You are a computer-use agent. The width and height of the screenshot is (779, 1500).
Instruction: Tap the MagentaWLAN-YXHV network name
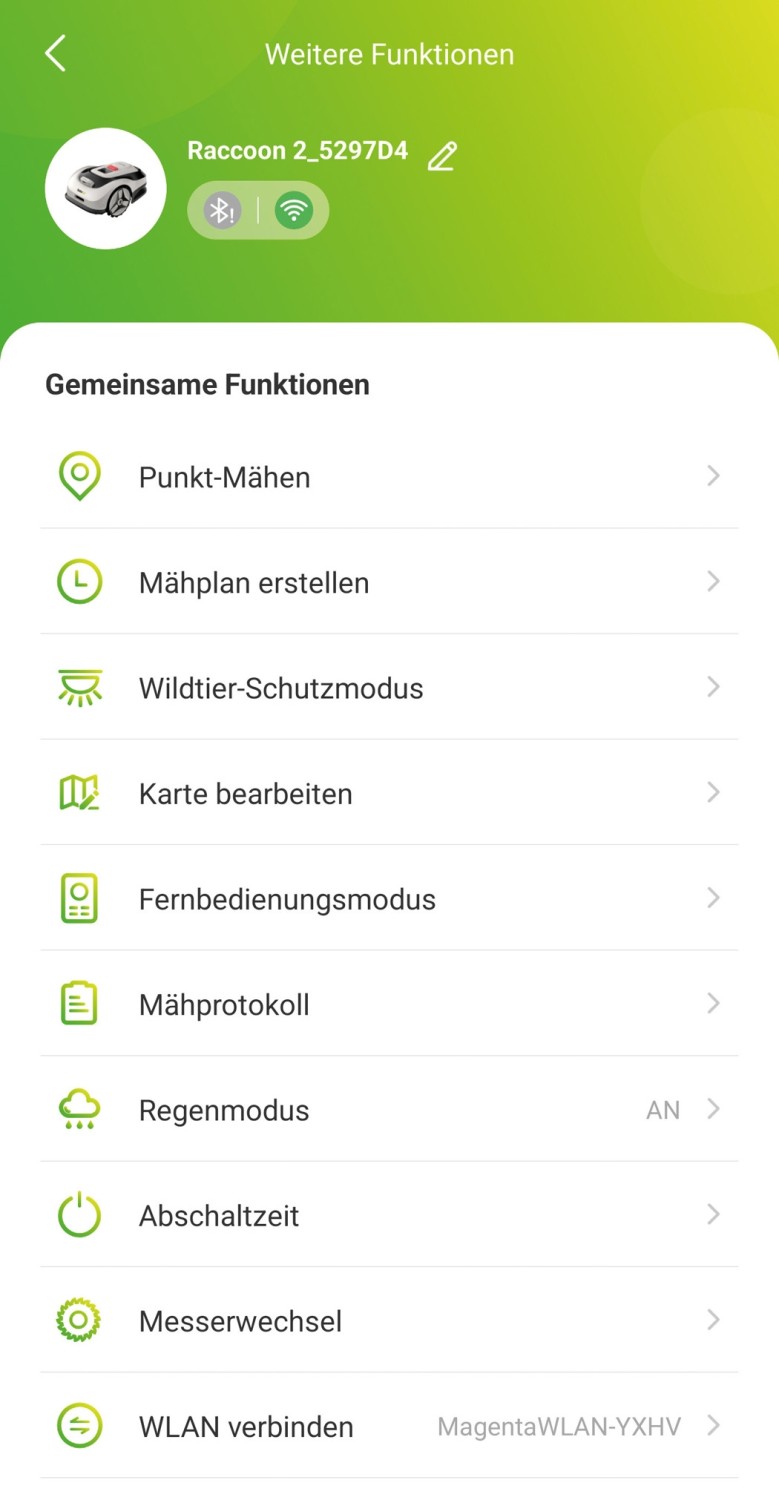(x=559, y=1427)
